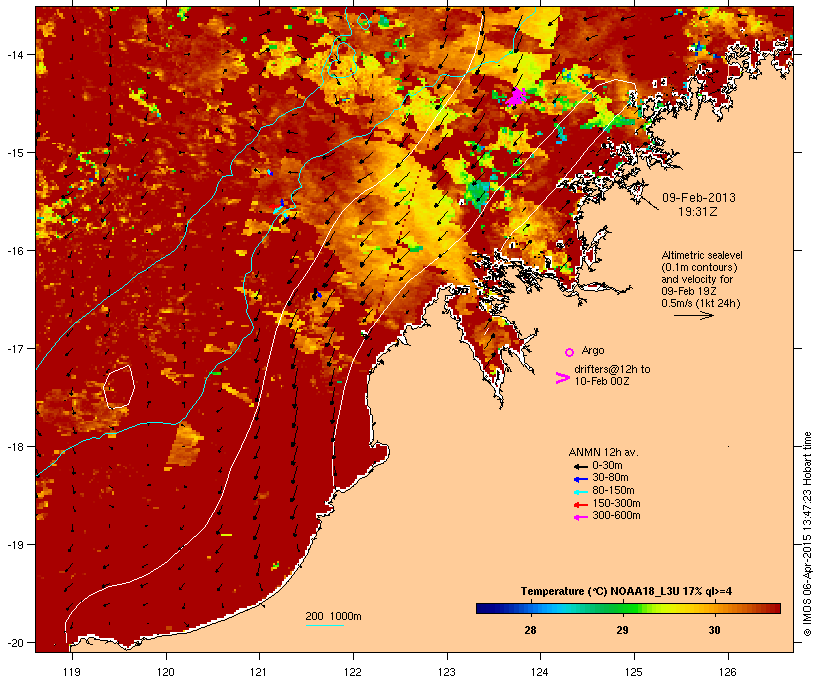Click the 'Temperature (°C) NOAA18_L3U' title
Image resolution: width=820 pixels, height=680 pixels.
[600, 591]
